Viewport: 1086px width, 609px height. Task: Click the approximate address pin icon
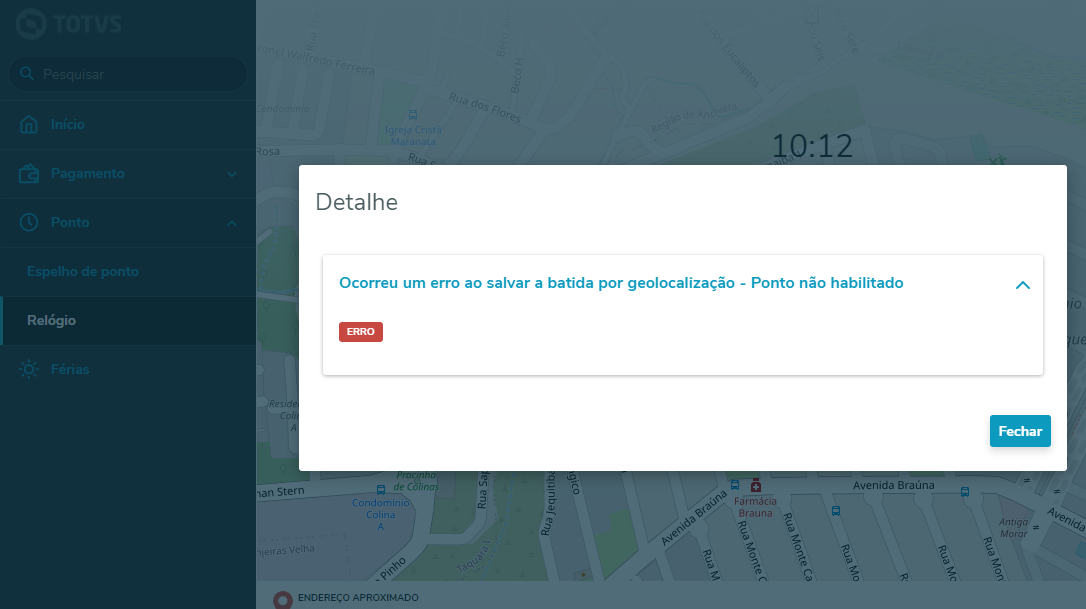tap(283, 599)
